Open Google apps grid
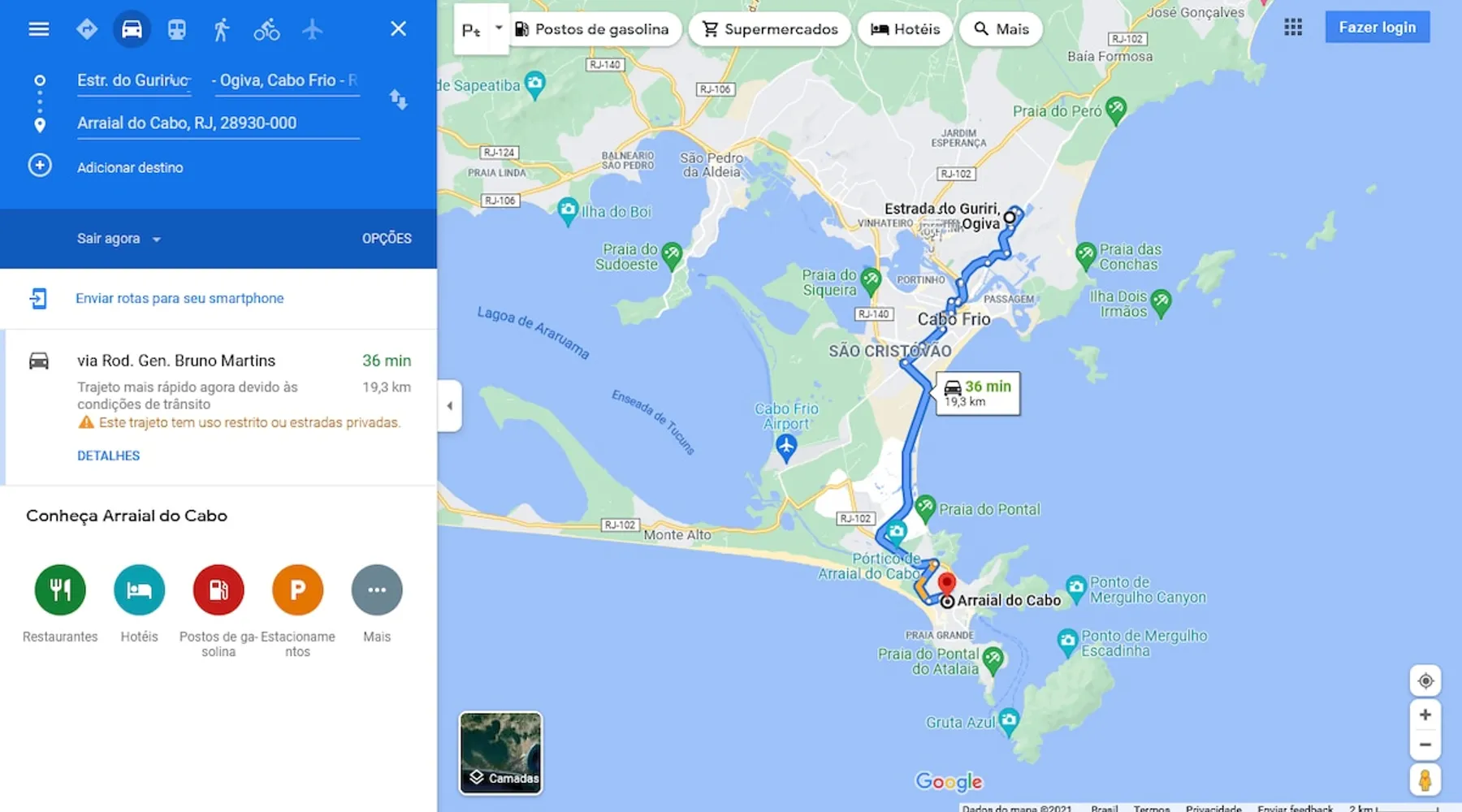The image size is (1462, 812). coord(1293,28)
